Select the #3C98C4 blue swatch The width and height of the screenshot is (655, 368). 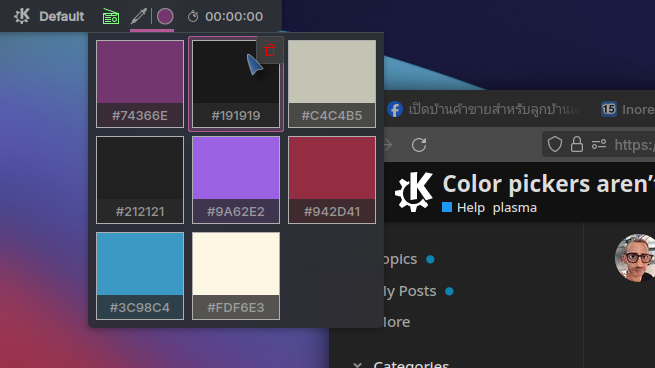(140, 276)
